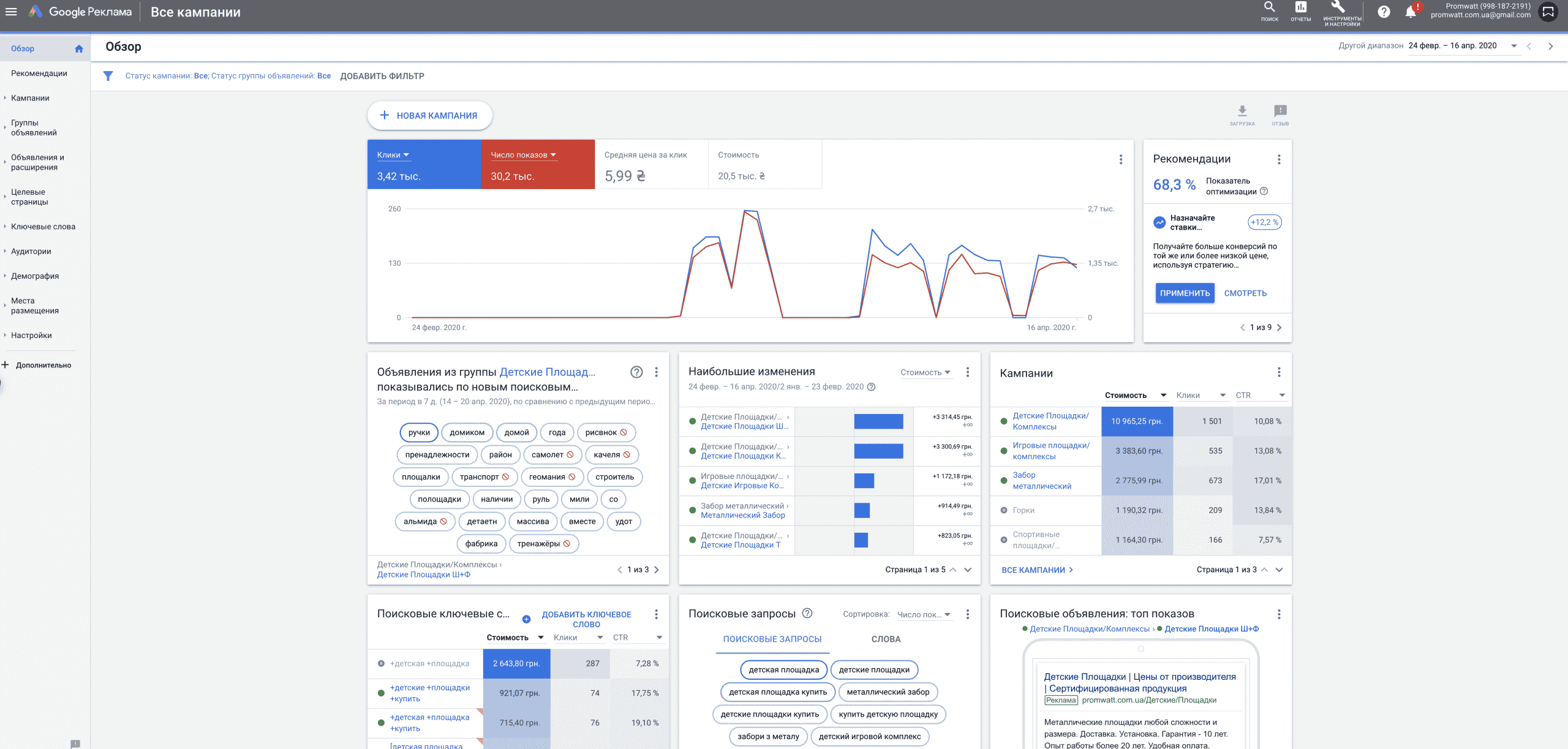
Task: Click ДОБАВИТЬ ФИЛЬТР
Action: [382, 76]
